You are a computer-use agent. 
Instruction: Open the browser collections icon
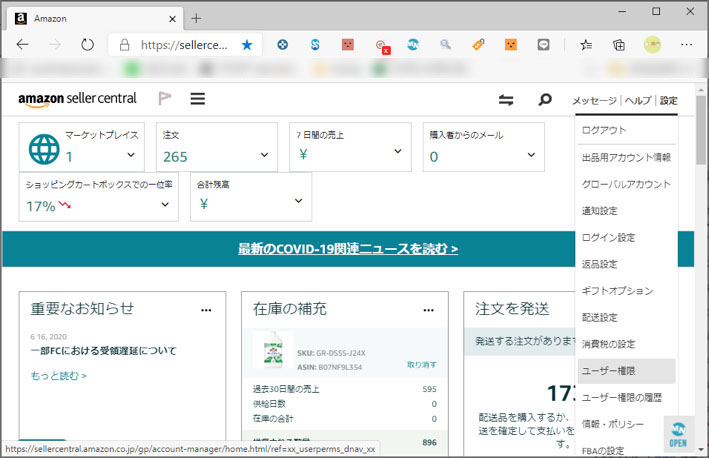point(619,44)
